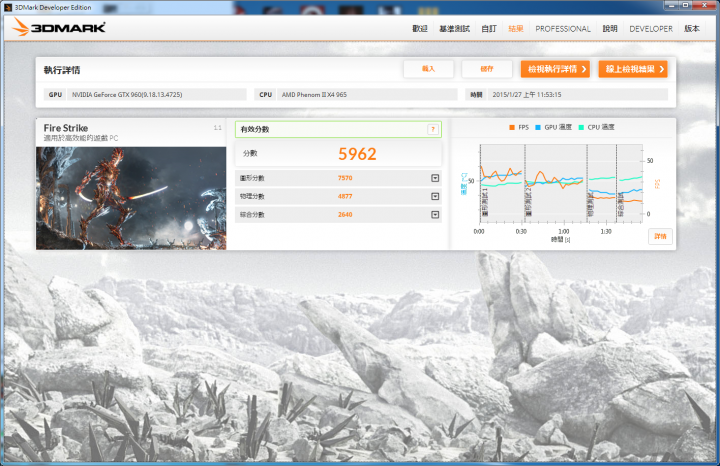Click the orange FPS legend swatch
This screenshot has height=466, width=720.
[512, 128]
